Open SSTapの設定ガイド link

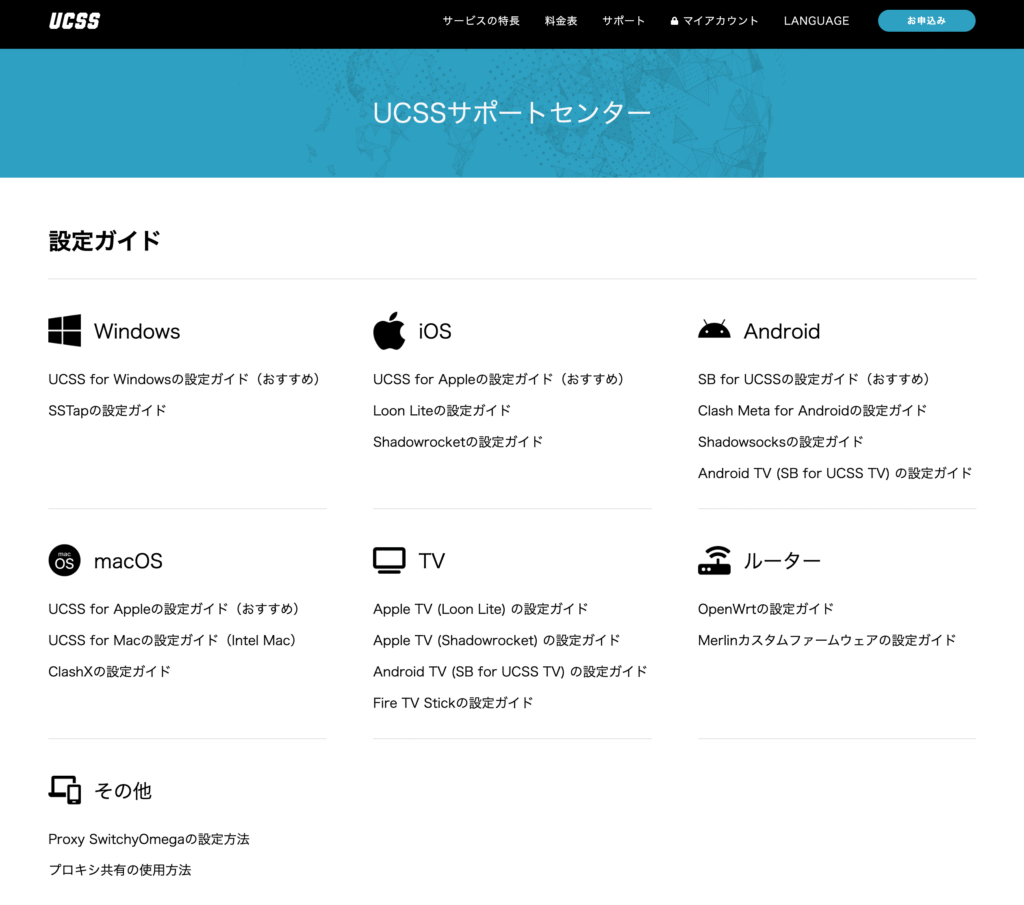pos(107,411)
